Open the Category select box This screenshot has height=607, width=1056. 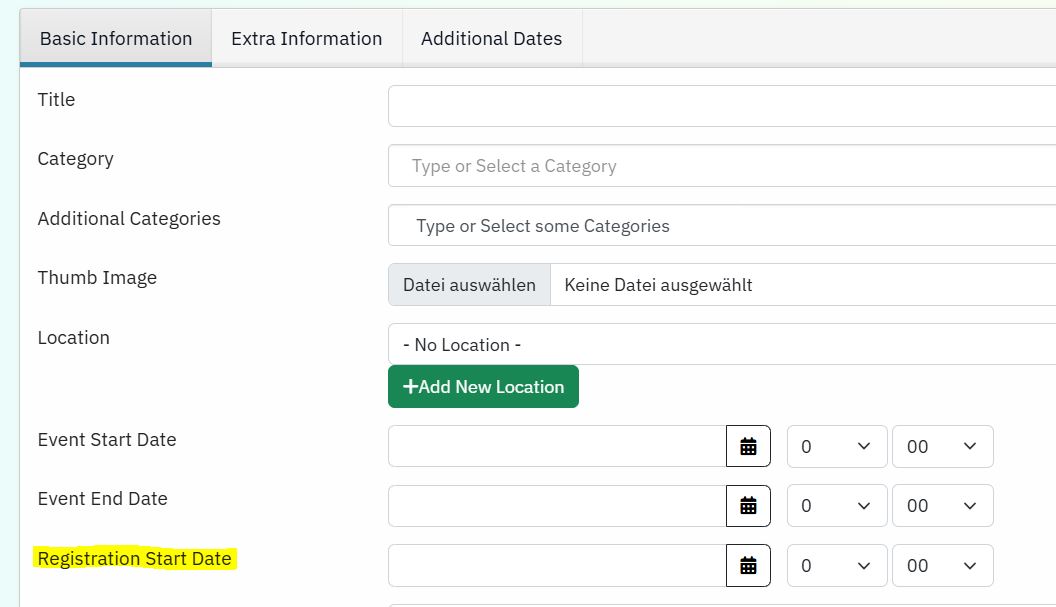(720, 166)
